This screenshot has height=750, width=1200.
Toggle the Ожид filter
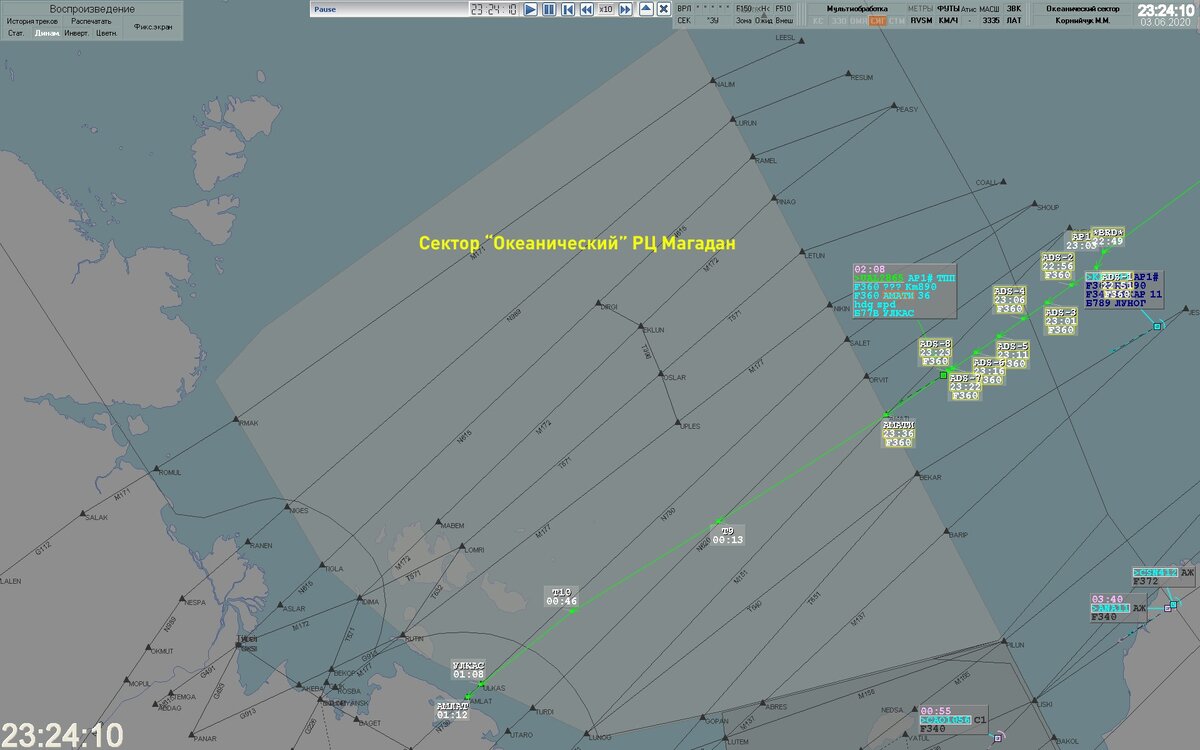tap(763, 20)
